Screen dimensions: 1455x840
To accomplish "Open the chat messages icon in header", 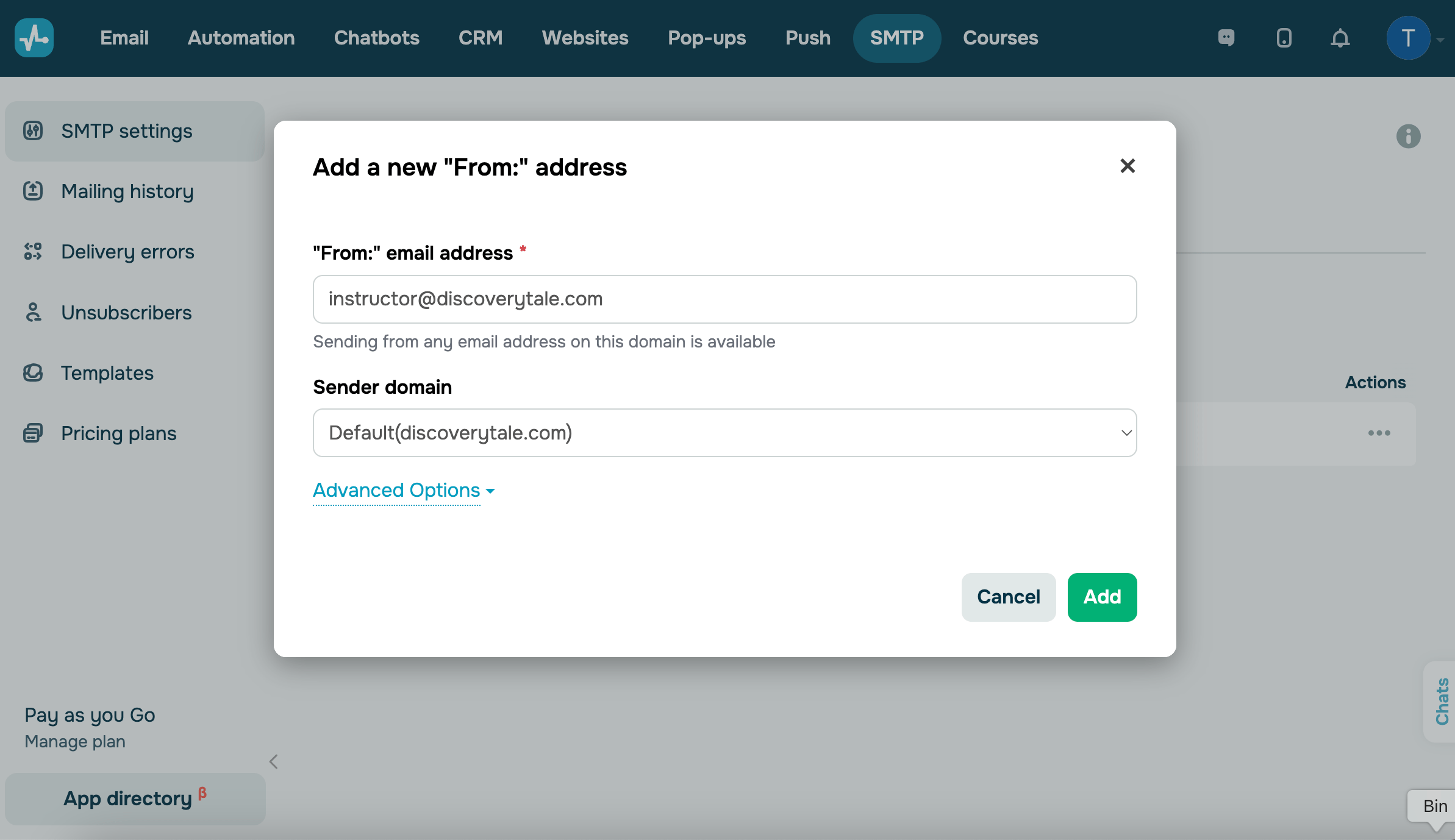I will (x=1226, y=38).
